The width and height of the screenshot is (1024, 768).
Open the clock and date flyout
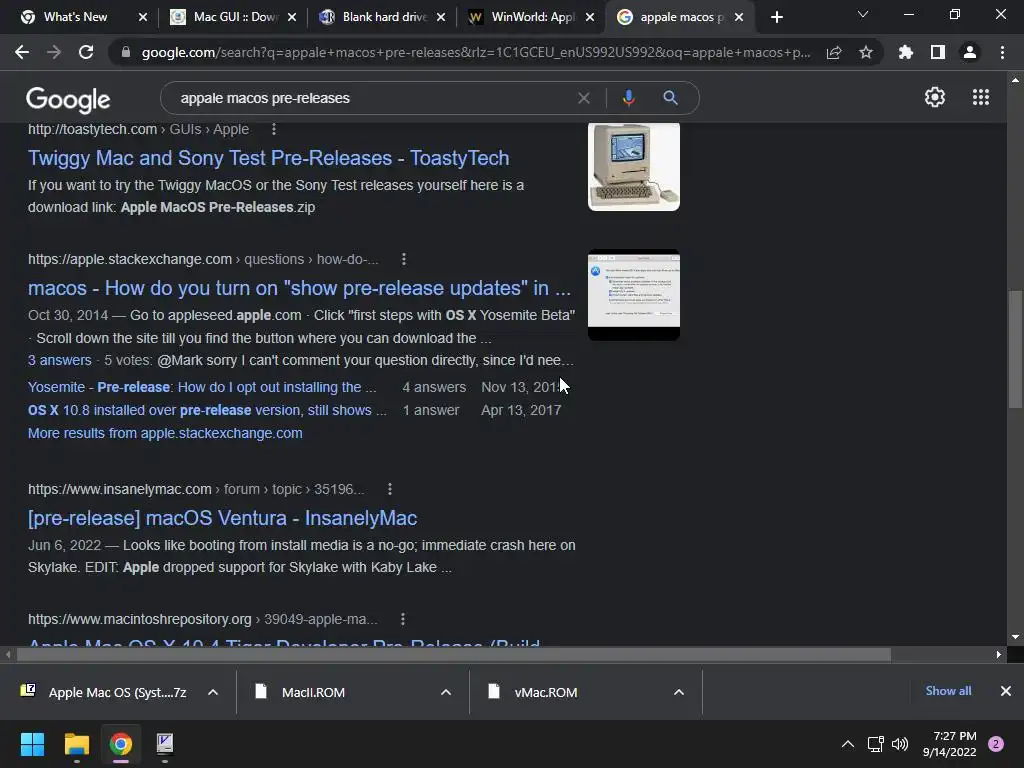pyautogui.click(x=950, y=744)
